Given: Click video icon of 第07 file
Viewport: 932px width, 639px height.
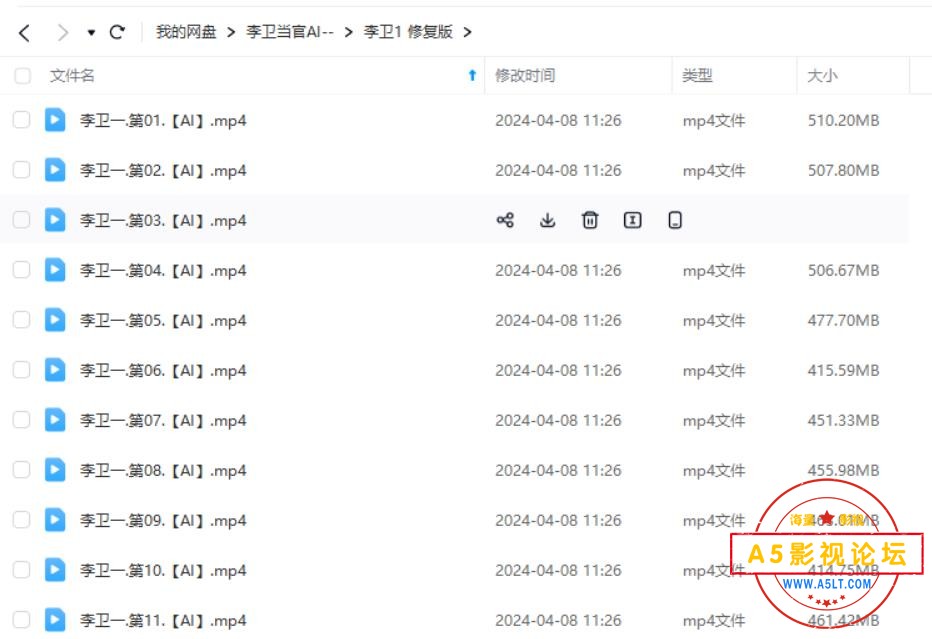Looking at the screenshot, I should (x=55, y=419).
